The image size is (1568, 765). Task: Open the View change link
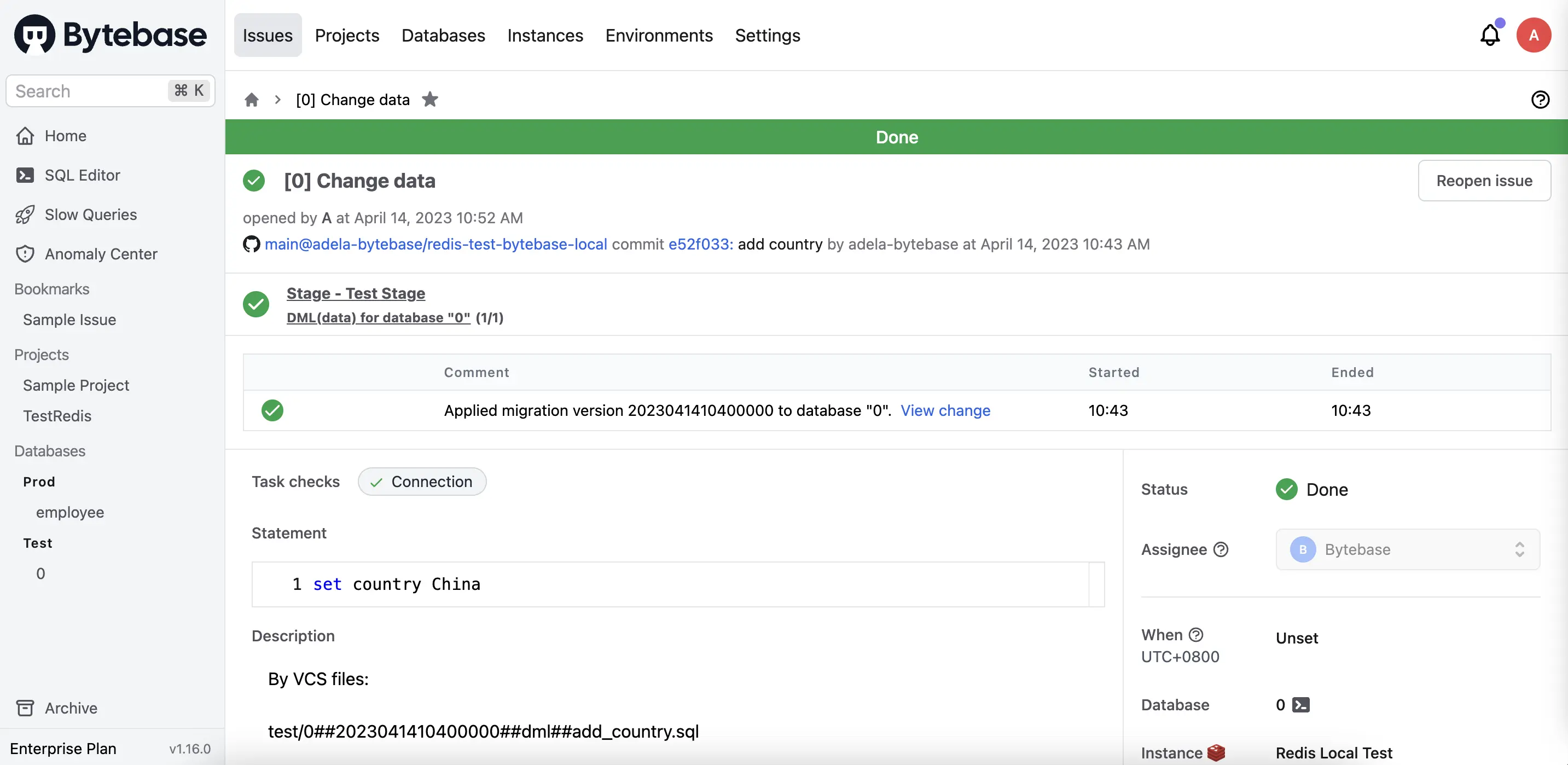(945, 410)
